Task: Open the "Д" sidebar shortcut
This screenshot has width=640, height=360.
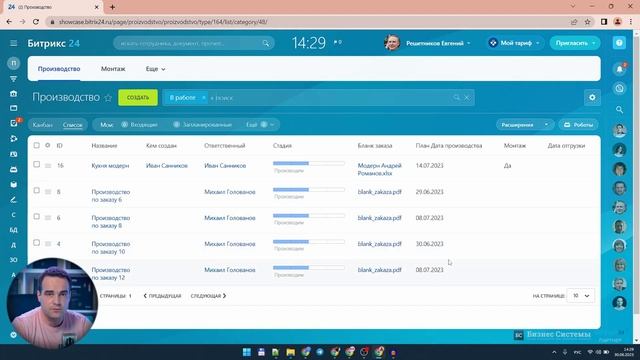Action: pos(13,245)
